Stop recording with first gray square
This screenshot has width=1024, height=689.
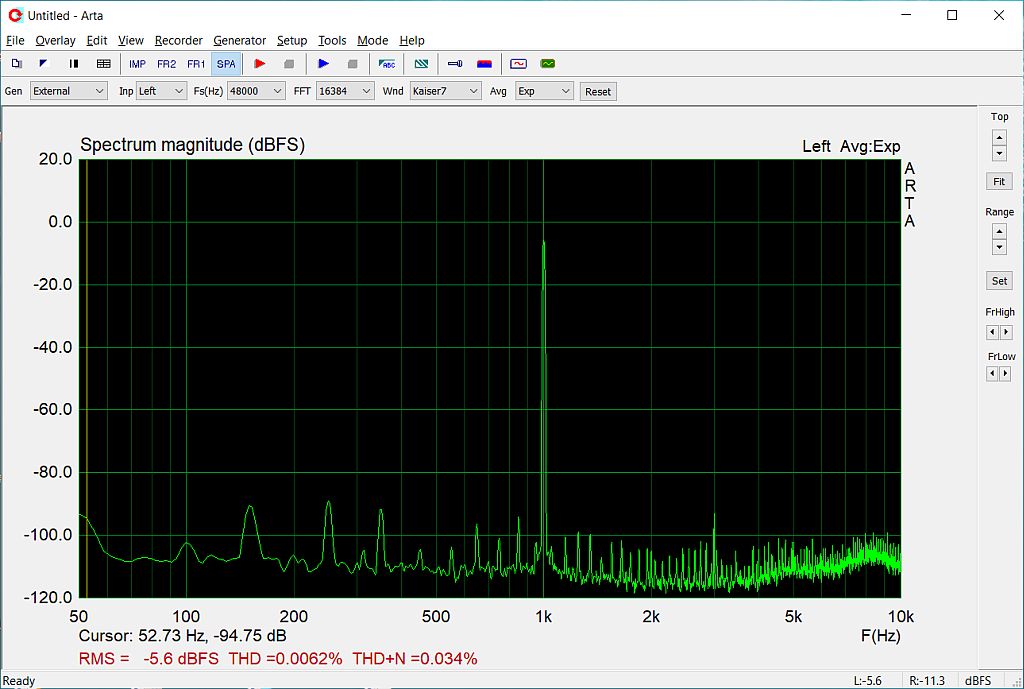[289, 63]
